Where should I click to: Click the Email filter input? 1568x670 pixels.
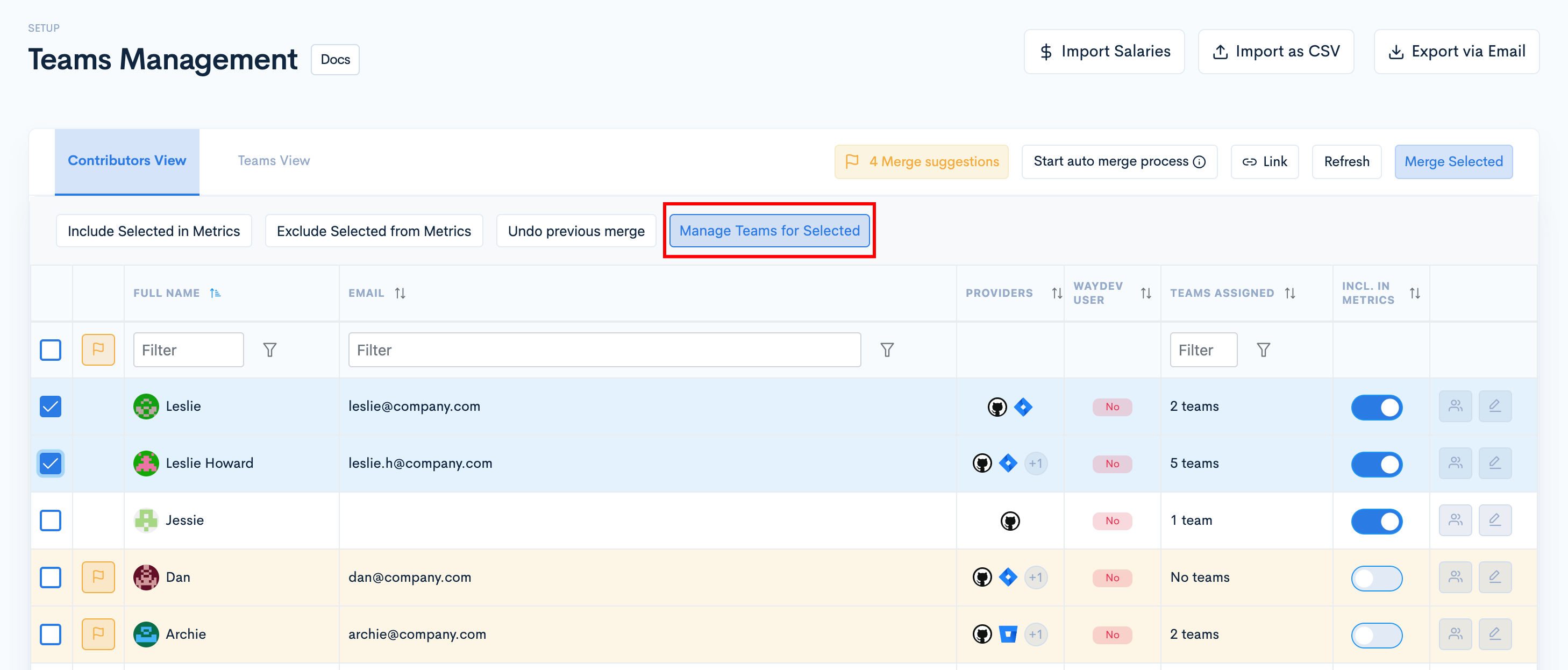pyautogui.click(x=604, y=350)
